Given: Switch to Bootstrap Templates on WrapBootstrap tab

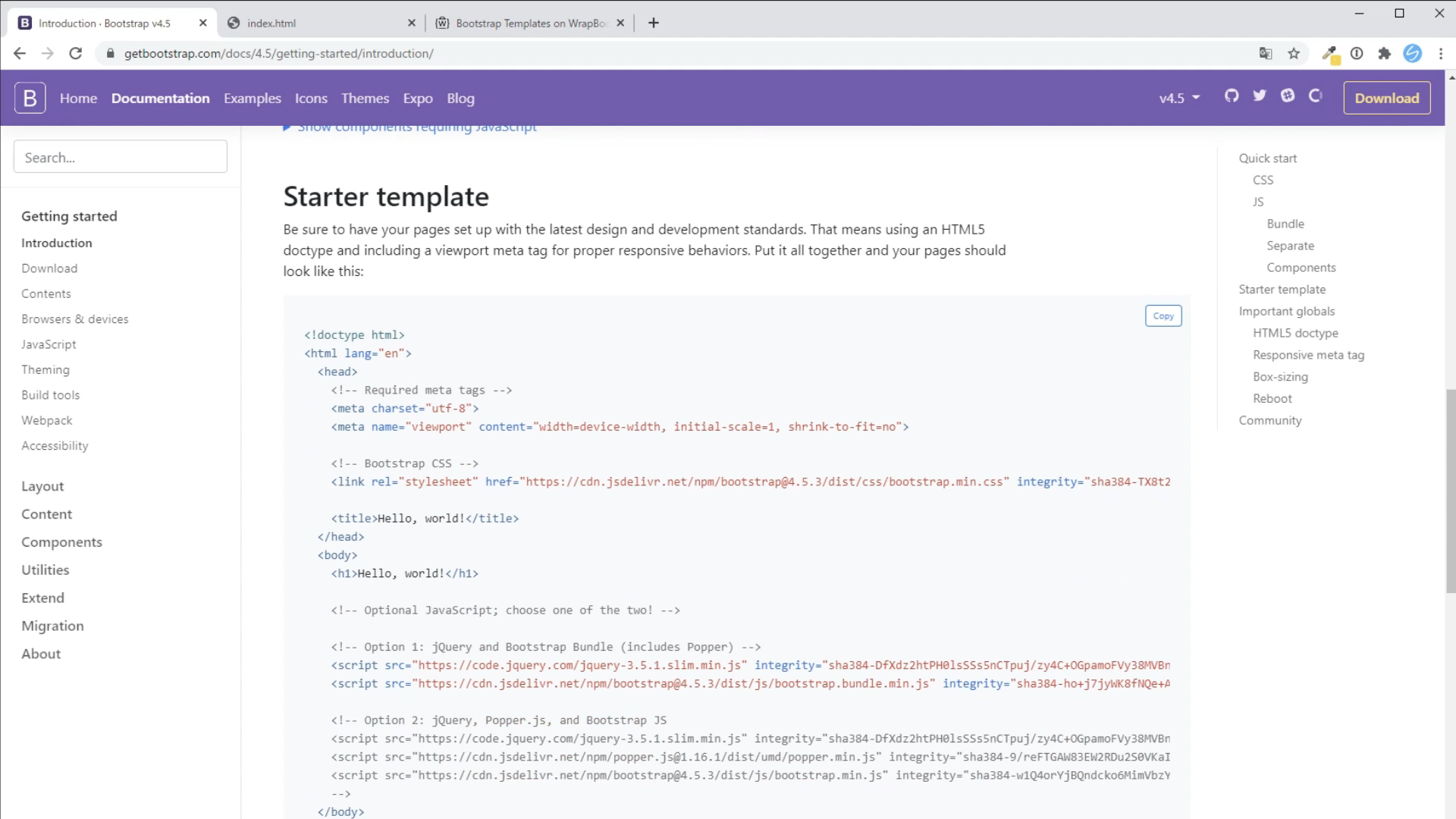Looking at the screenshot, I should [529, 23].
